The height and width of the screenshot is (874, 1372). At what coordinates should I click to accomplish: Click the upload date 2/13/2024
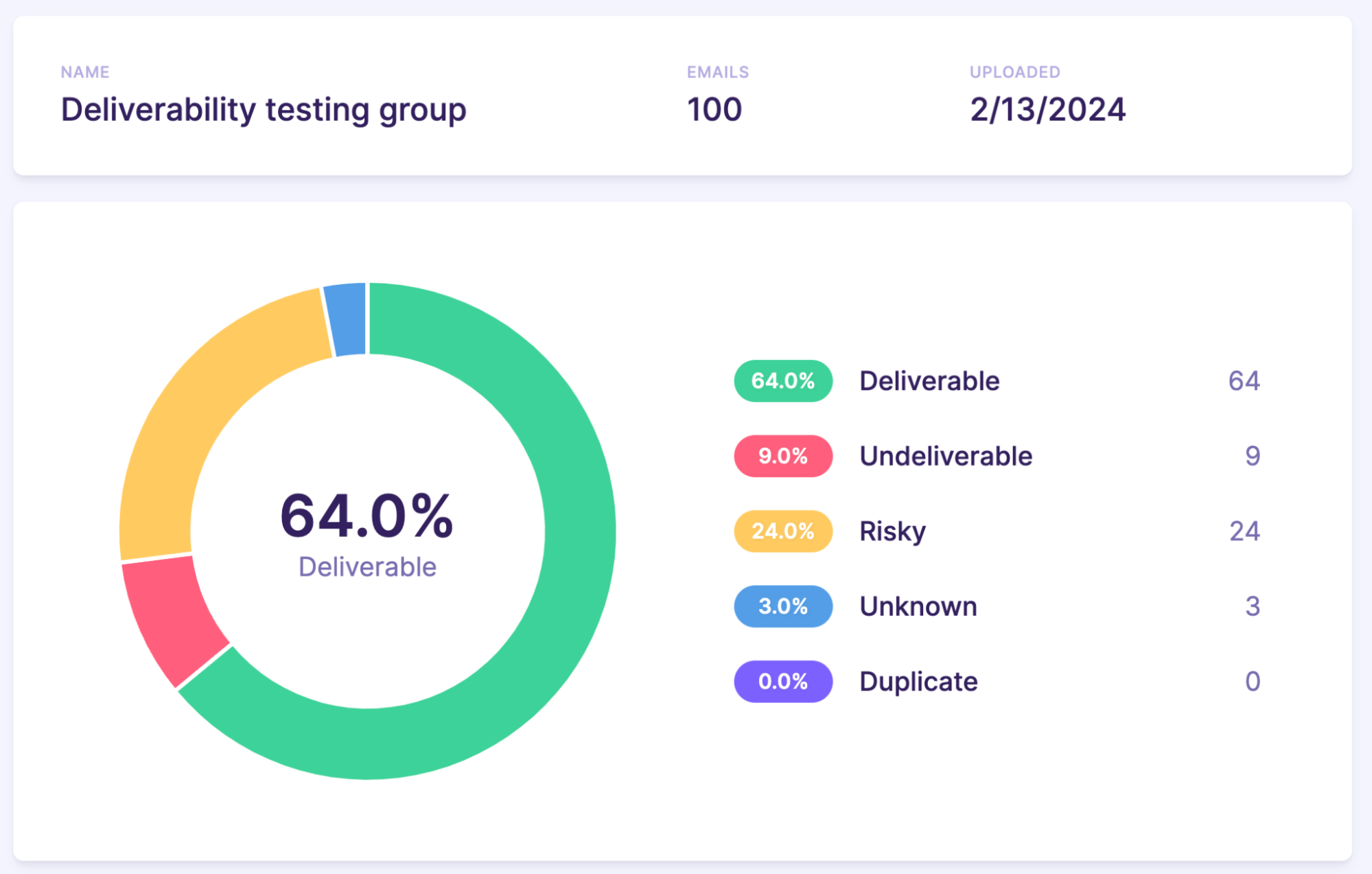click(x=1047, y=110)
